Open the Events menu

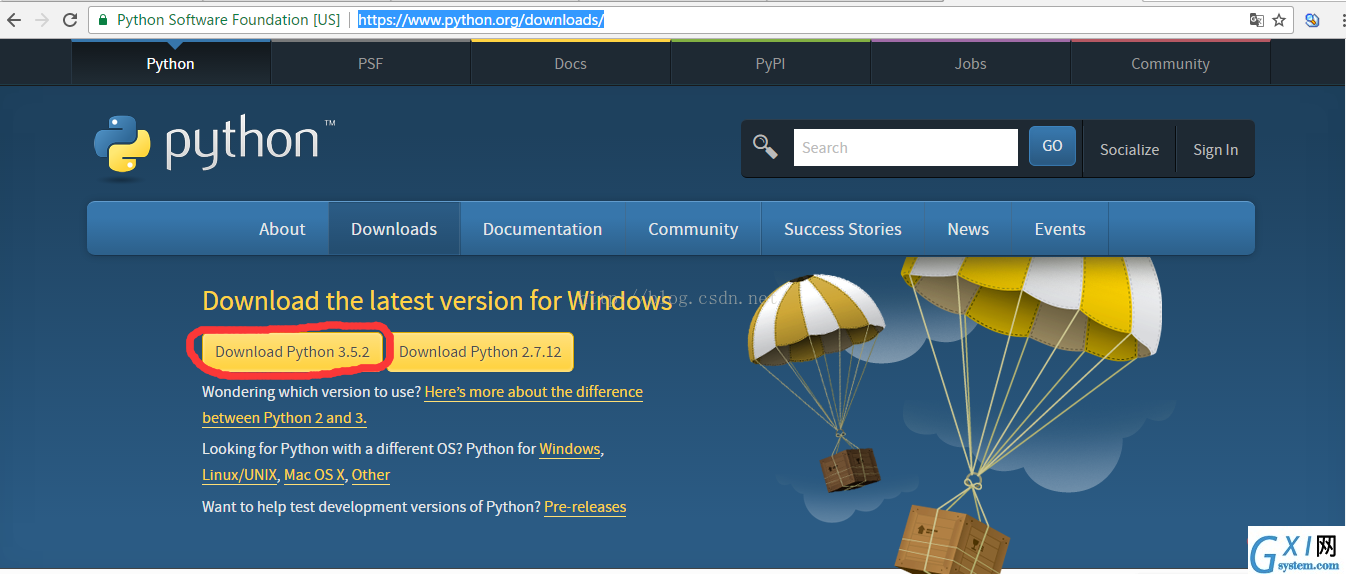pos(1060,229)
